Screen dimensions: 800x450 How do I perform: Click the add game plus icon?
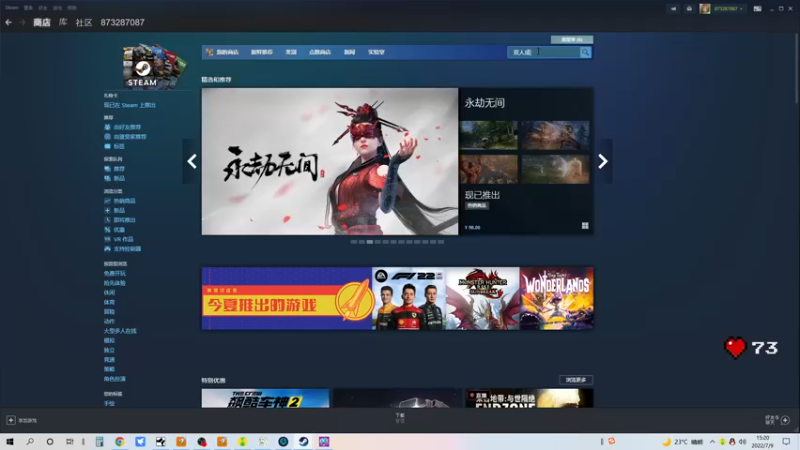[x=11, y=420]
